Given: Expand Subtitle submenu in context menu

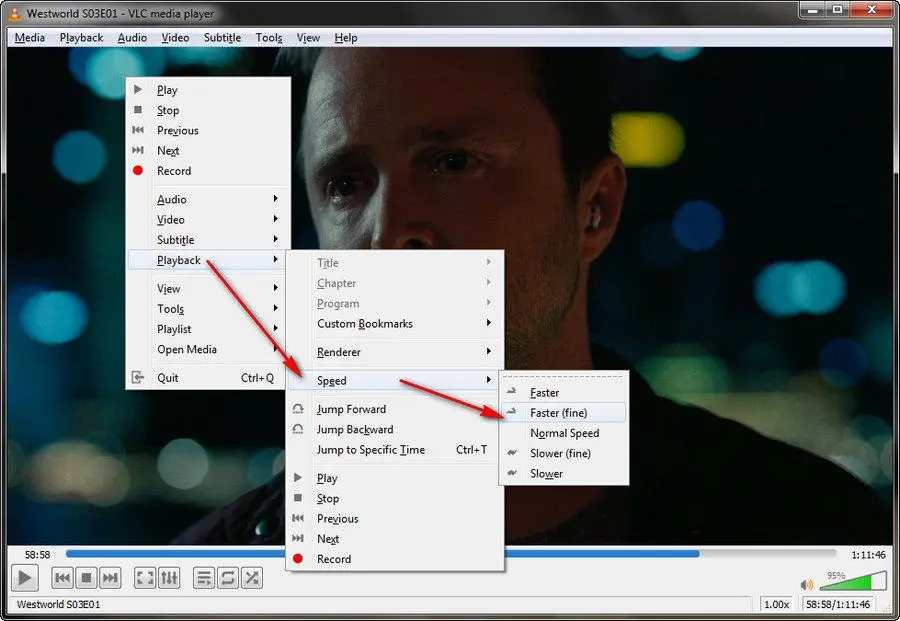Looking at the screenshot, I should pyautogui.click(x=208, y=239).
